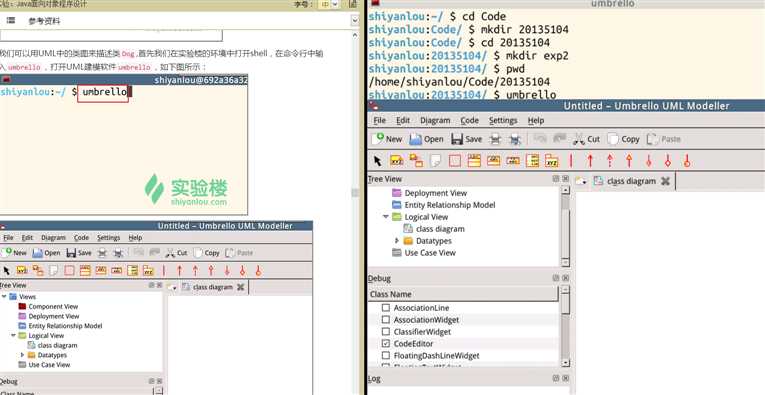Click Cut button in right Umbrello toolbar
The height and width of the screenshot is (395, 765).
tap(586, 139)
